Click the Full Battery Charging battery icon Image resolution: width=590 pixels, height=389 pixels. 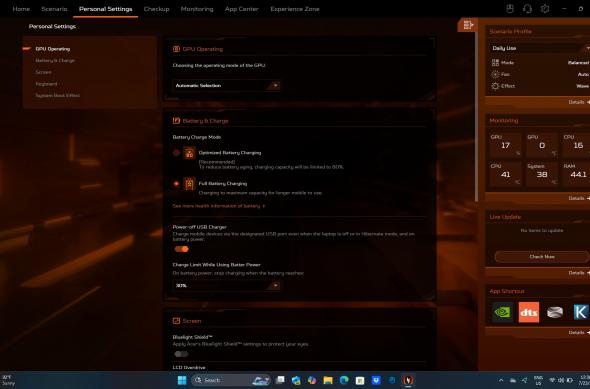click(x=189, y=184)
